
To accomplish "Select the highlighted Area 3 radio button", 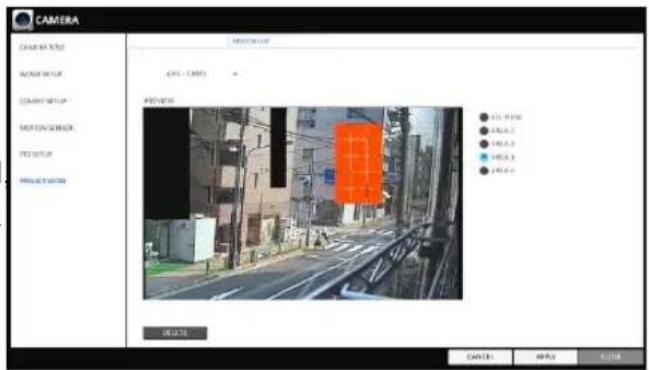I will pos(484,157).
